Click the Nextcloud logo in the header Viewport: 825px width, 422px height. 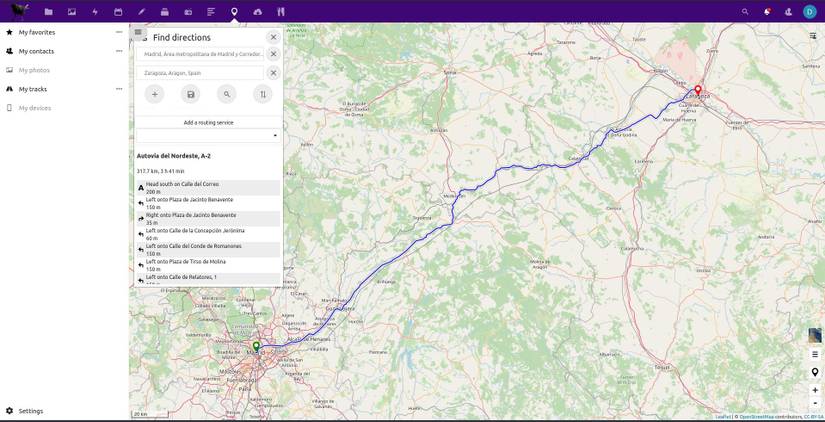tap(20, 11)
